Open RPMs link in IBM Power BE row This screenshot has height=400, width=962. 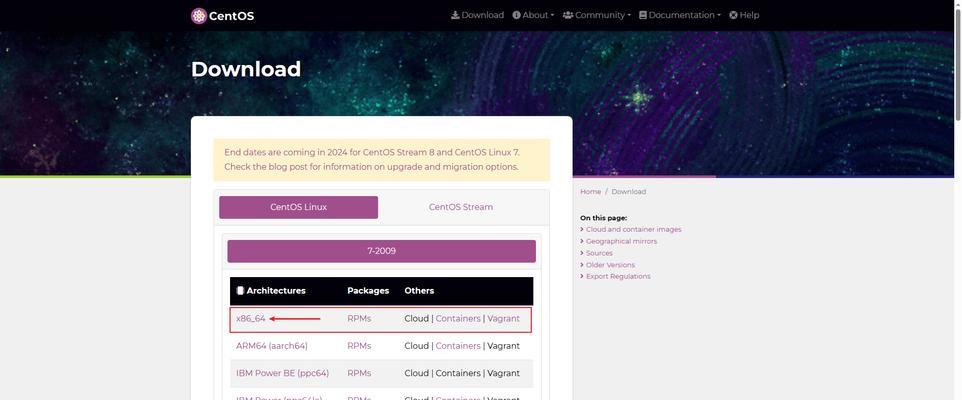point(359,373)
